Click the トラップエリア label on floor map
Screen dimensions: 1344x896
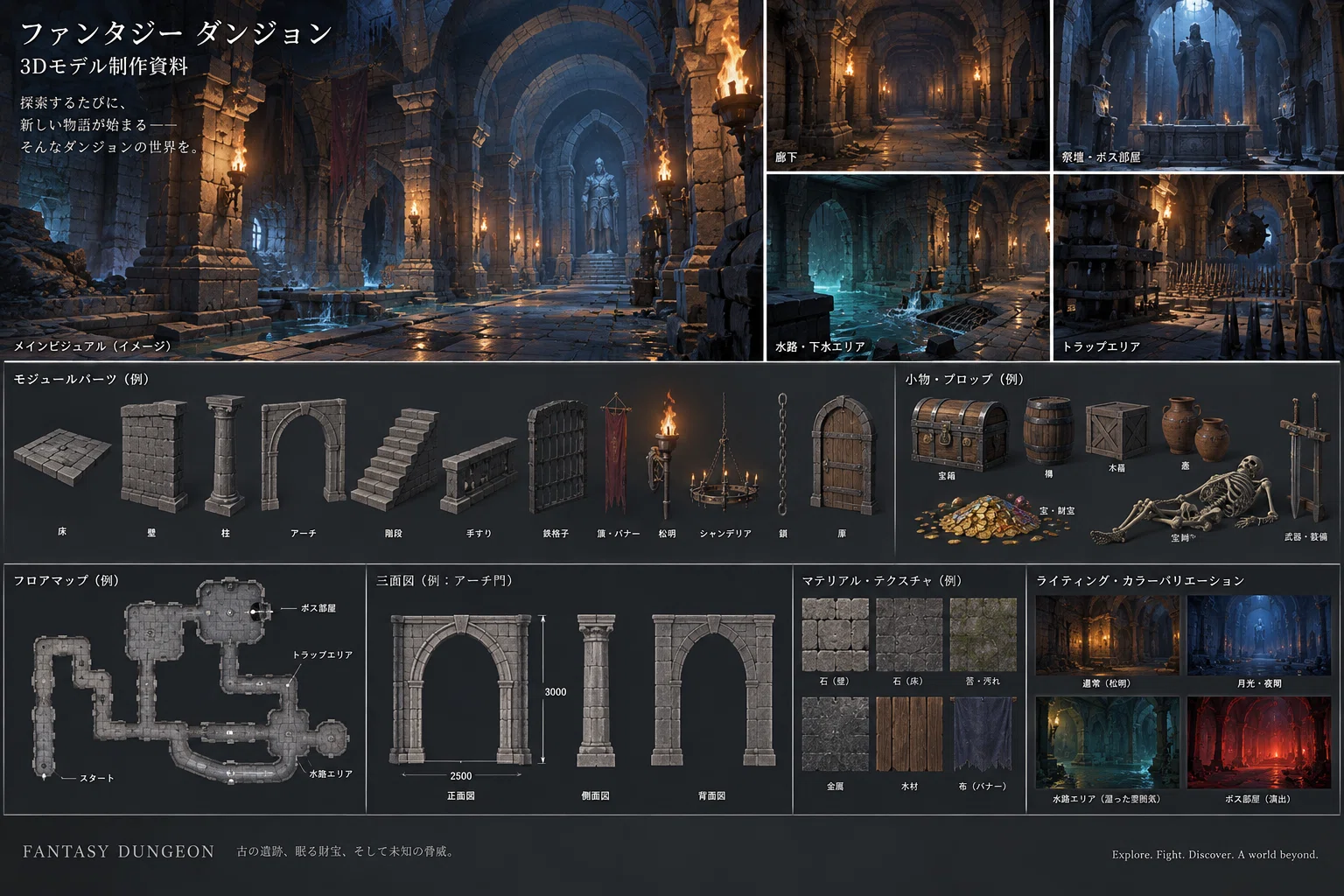(323, 654)
